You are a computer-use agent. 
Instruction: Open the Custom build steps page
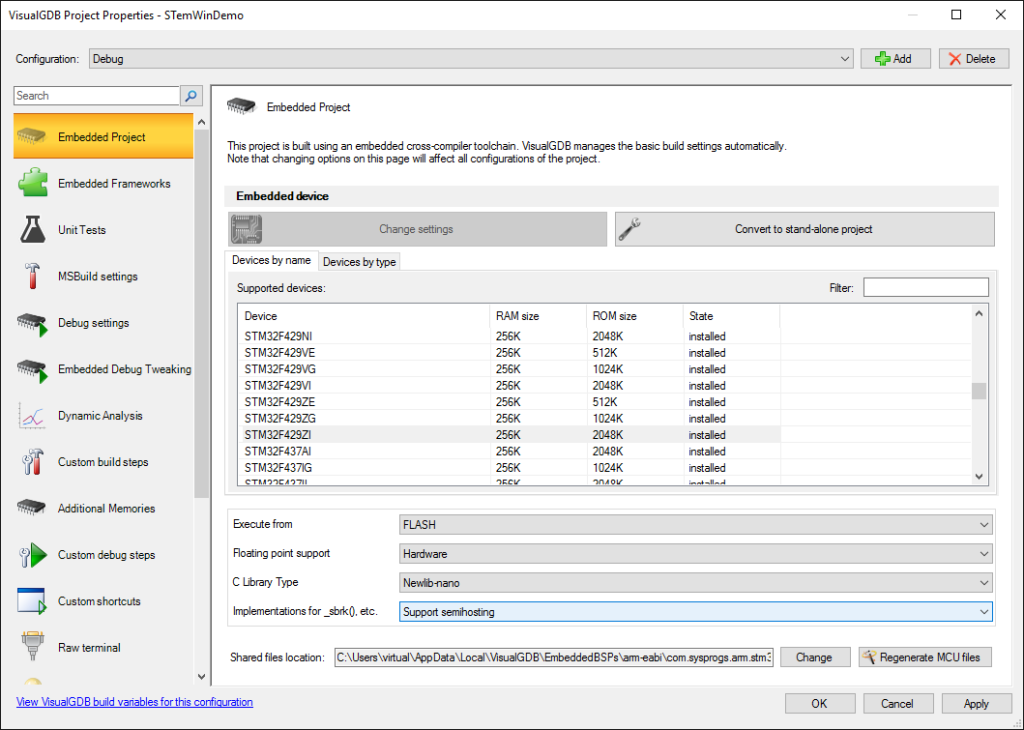point(103,462)
